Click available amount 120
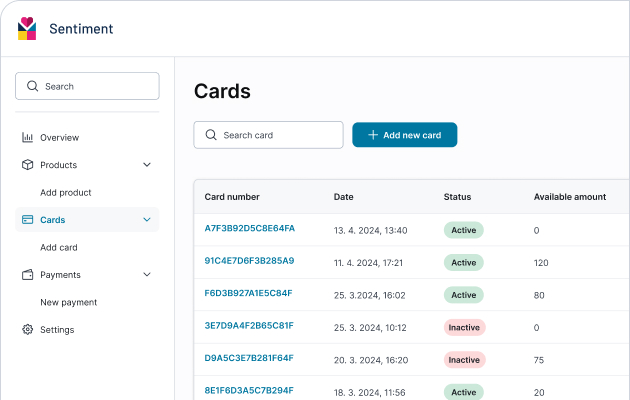This screenshot has height=400, width=630. [541, 263]
